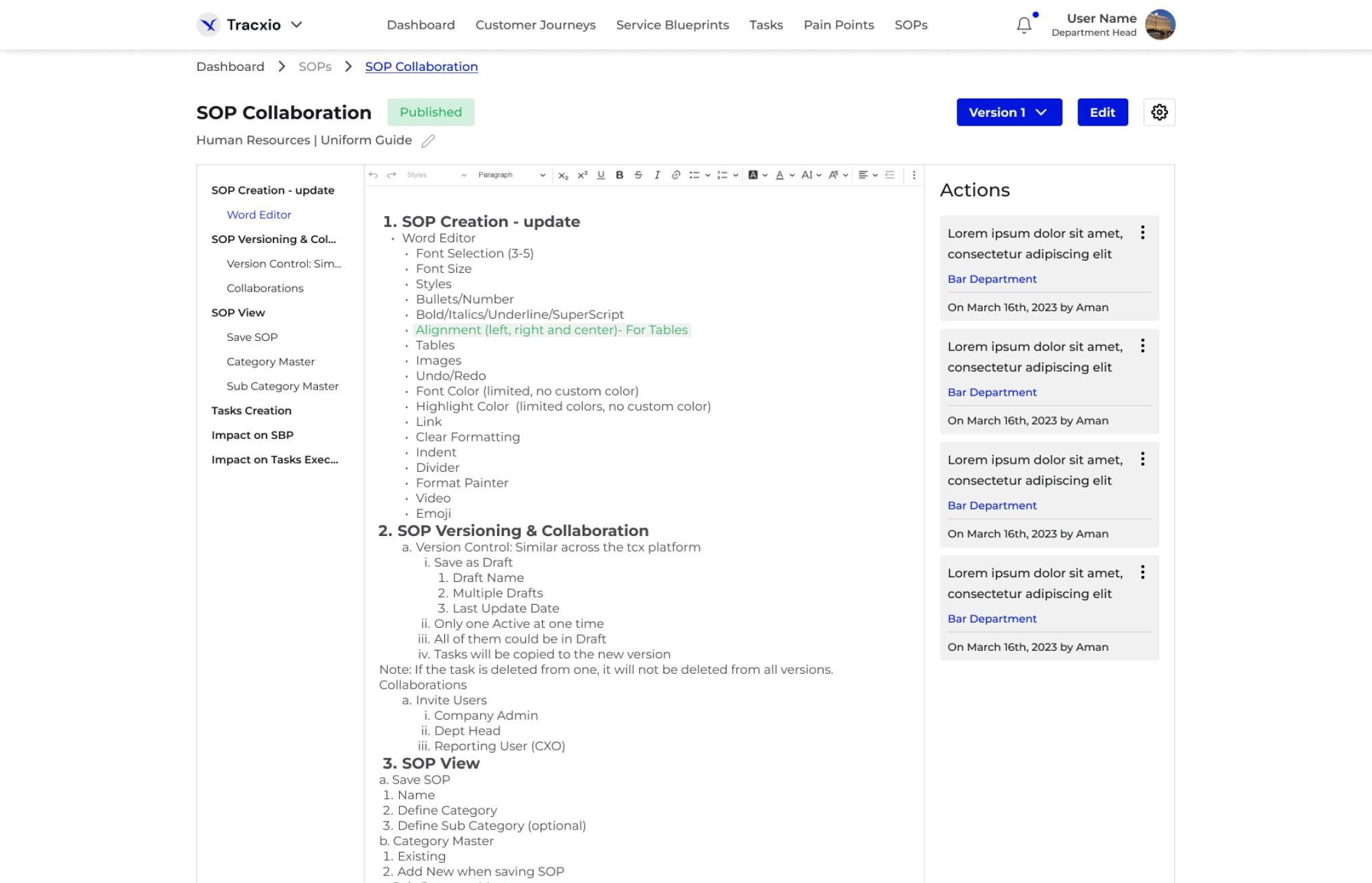Click Dashboard breadcrumb
1372x883 pixels.
click(230, 67)
